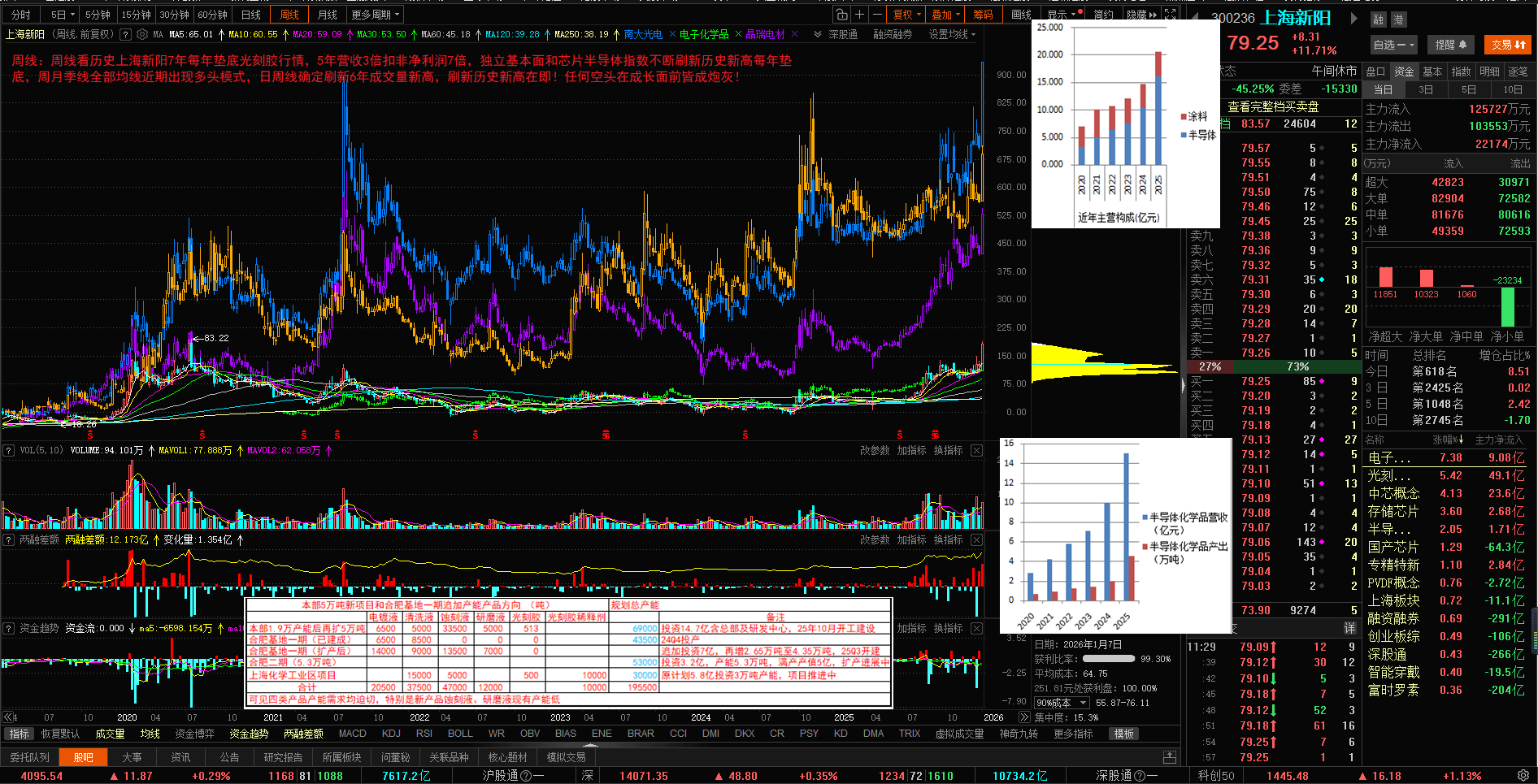Click the help question mark beside 上海新阳
Screen dimensions: 1538x784
coord(125,34)
